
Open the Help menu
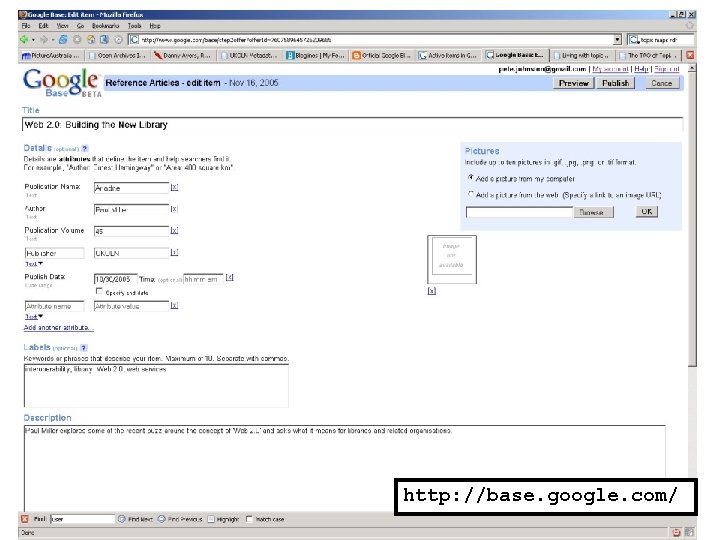(155, 26)
